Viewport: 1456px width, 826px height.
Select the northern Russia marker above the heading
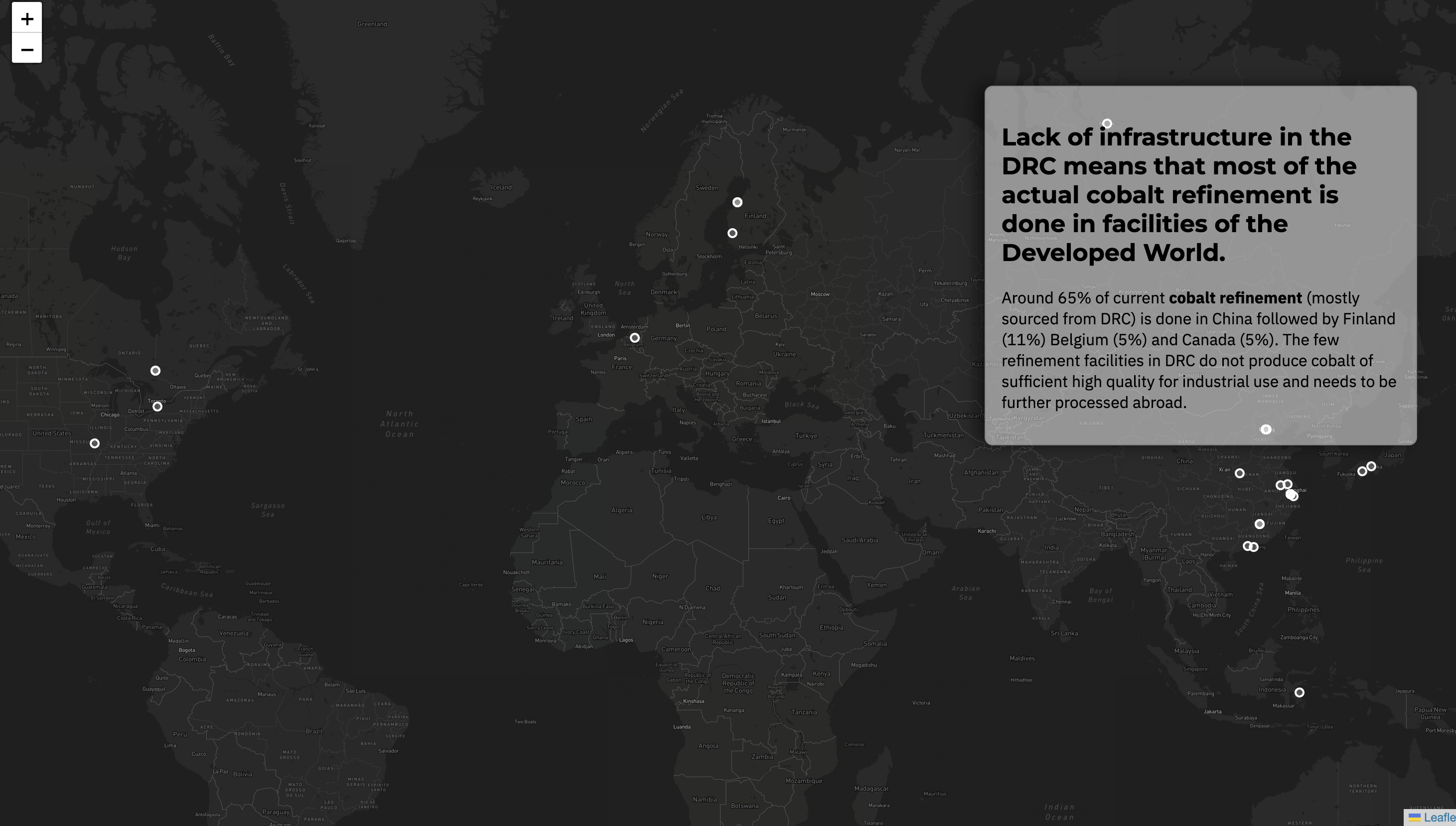point(1107,124)
